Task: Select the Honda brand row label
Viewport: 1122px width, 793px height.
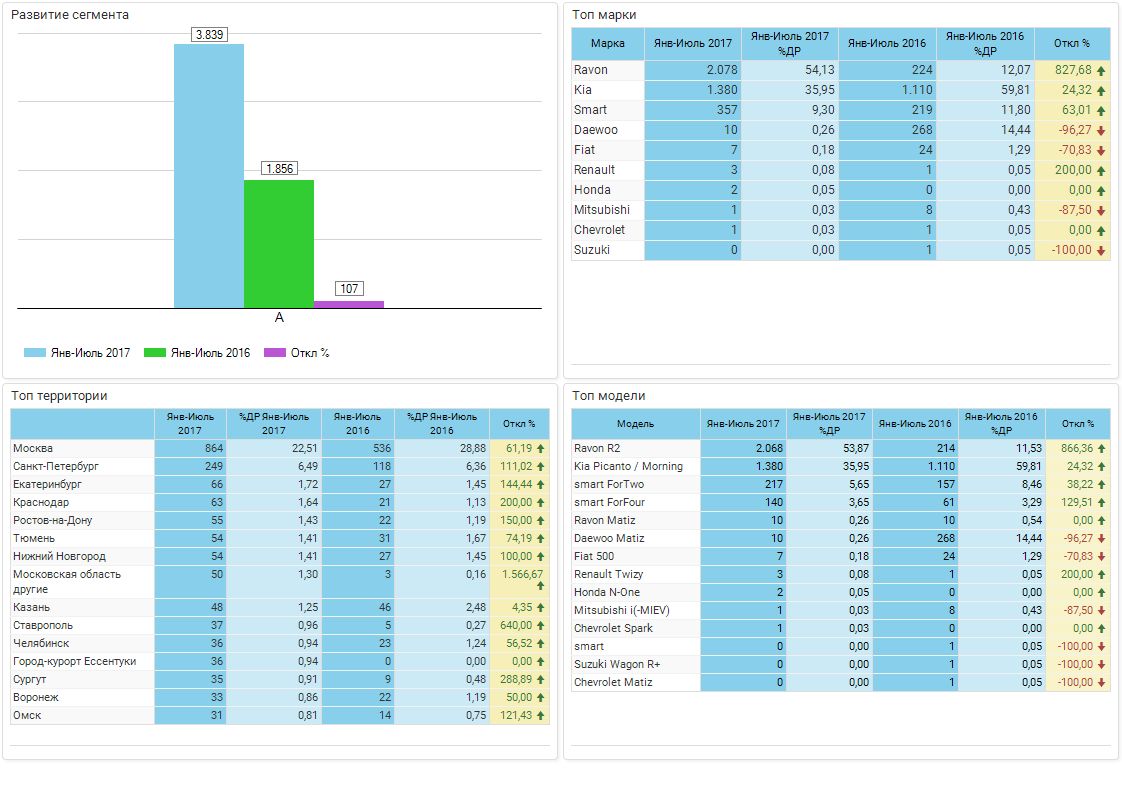Action: coord(592,190)
